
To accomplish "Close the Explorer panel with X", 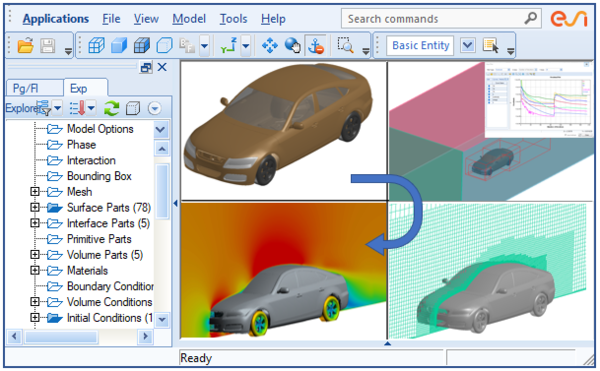I will click(162, 67).
